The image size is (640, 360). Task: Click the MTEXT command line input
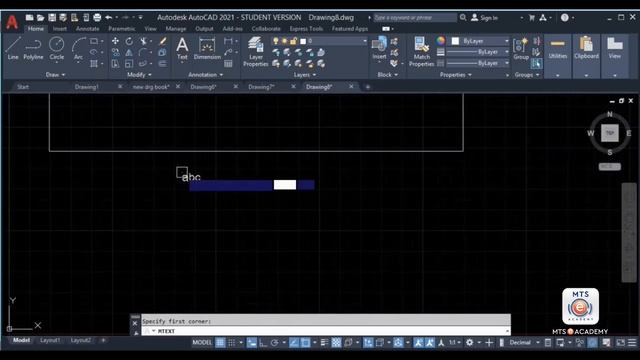[x=326, y=331]
